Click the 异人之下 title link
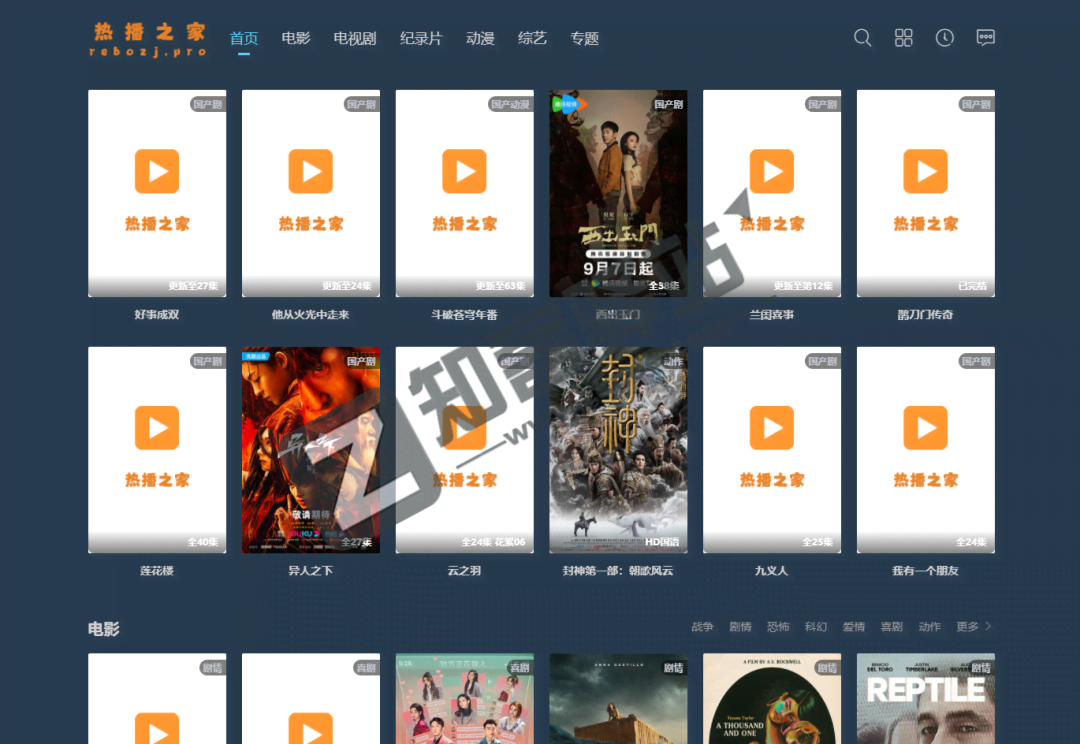This screenshot has width=1080, height=744. pos(310,571)
